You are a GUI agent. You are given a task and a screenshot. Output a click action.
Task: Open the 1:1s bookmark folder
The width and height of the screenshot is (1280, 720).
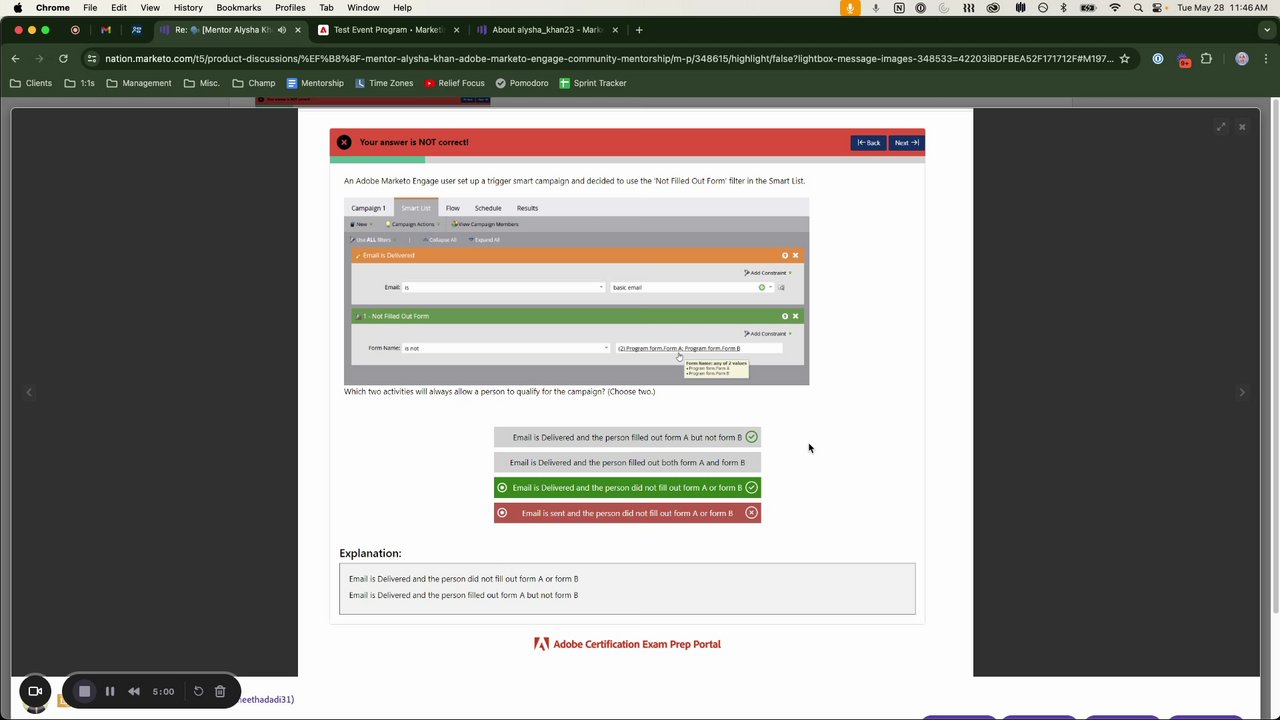click(79, 83)
